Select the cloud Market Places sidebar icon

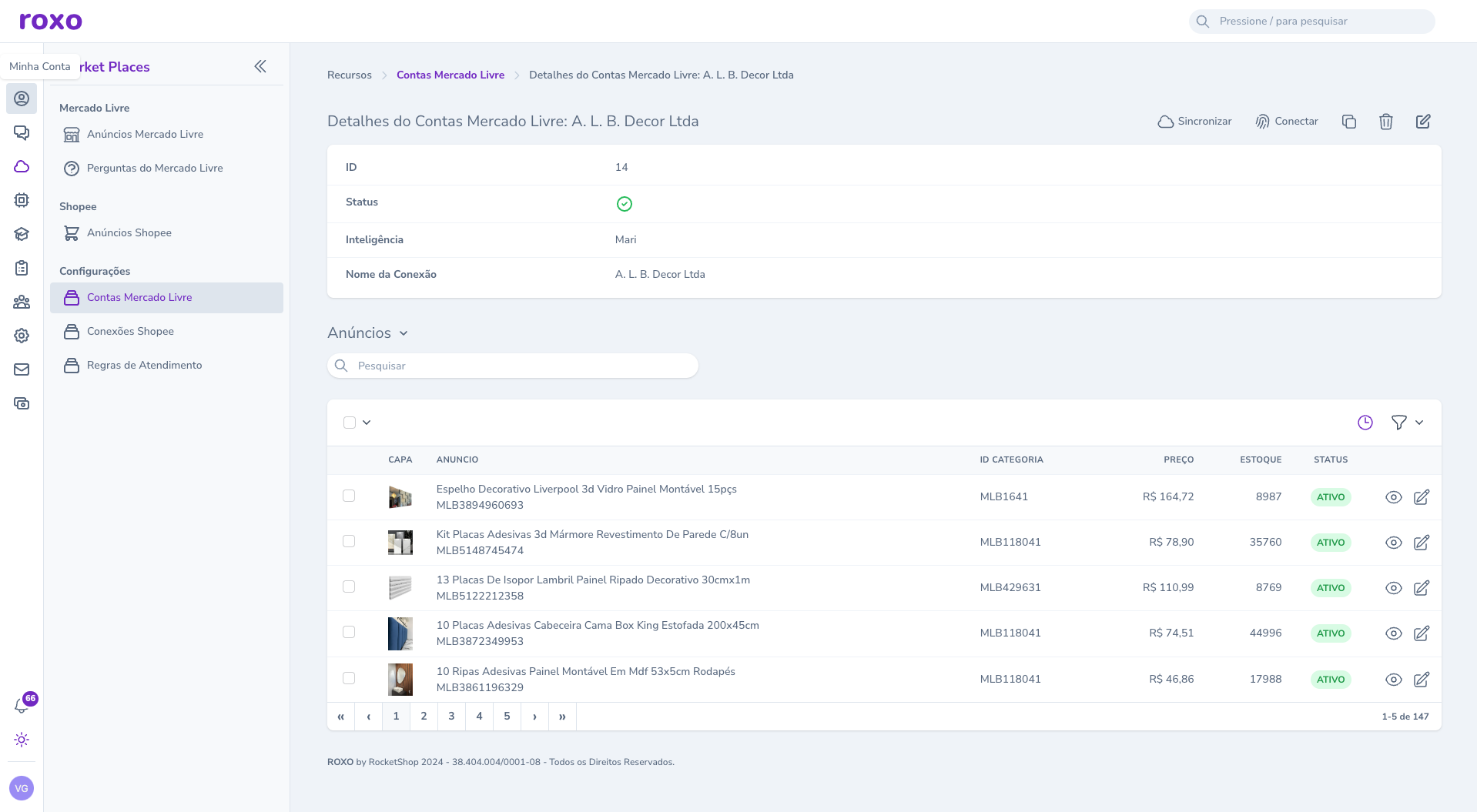coord(22,166)
